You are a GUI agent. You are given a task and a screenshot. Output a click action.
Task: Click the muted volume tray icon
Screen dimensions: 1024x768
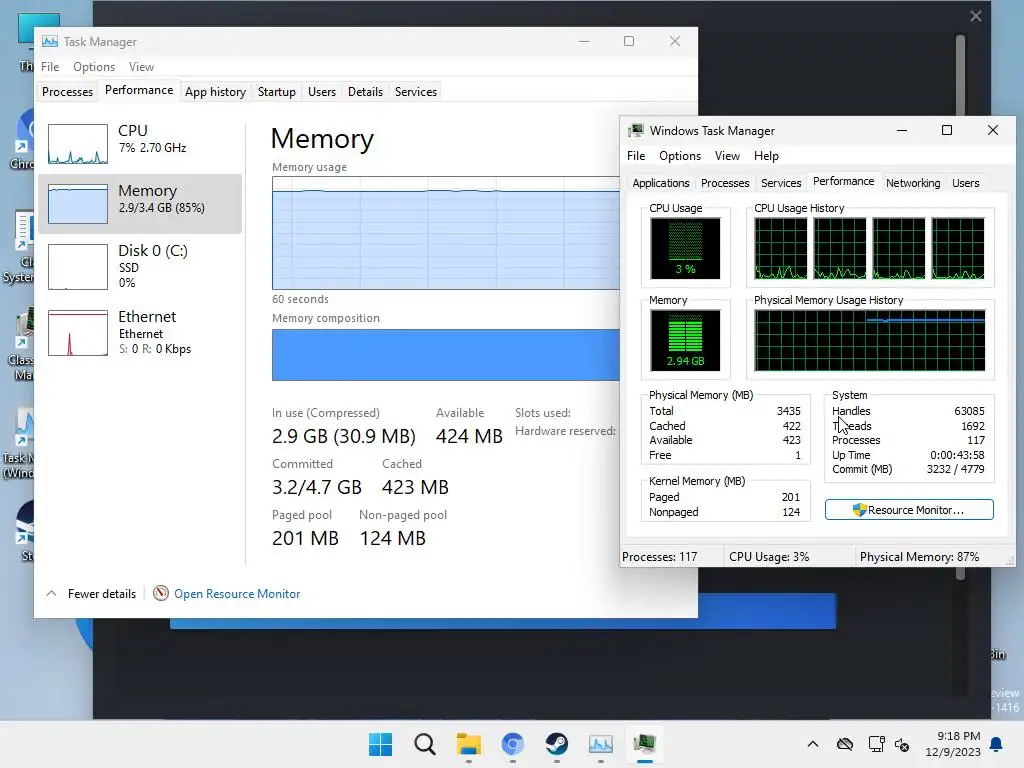click(902, 744)
